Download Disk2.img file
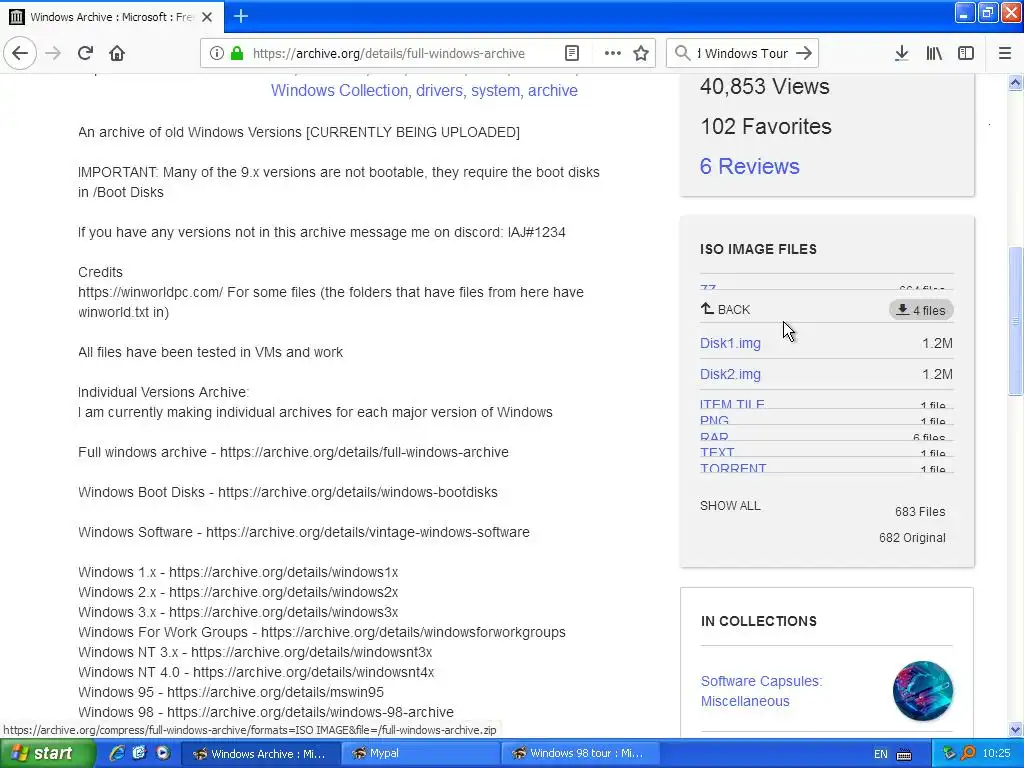This screenshot has height=768, width=1024. tap(730, 374)
